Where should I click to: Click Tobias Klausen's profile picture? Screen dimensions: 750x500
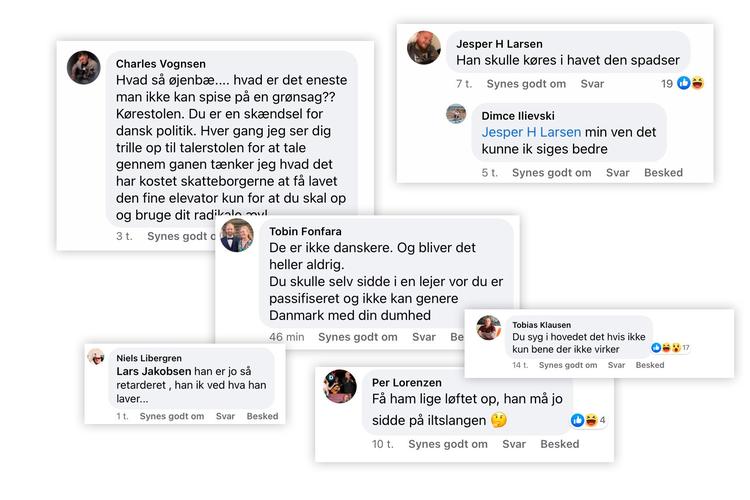489,327
